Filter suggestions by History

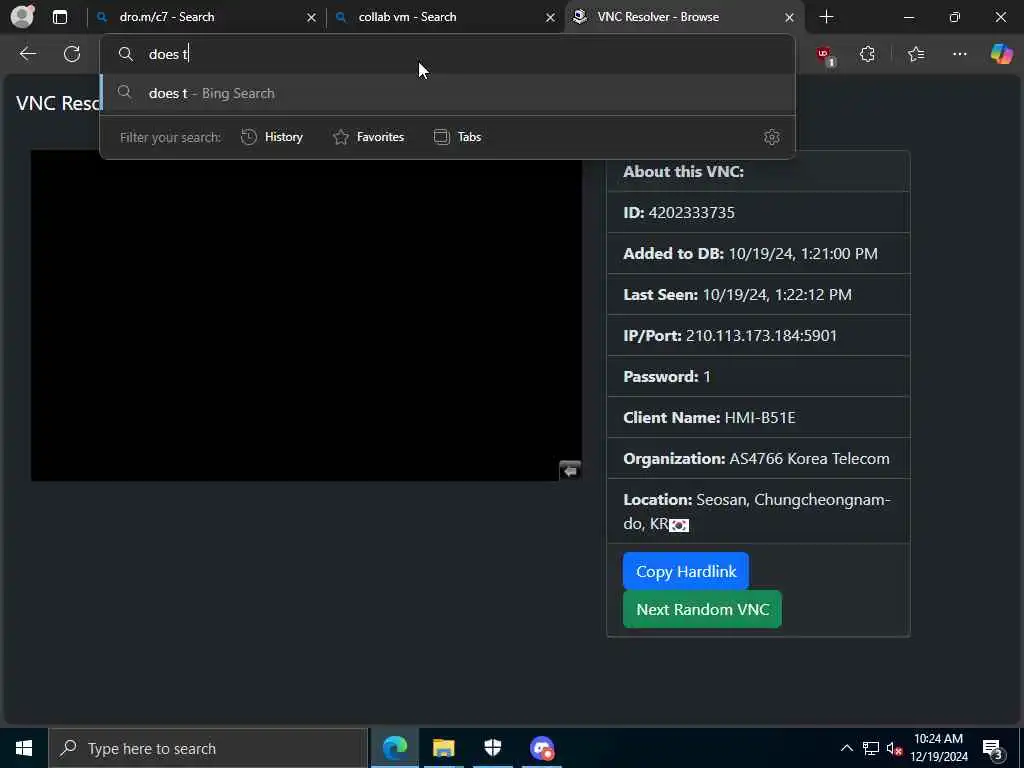pos(272,137)
